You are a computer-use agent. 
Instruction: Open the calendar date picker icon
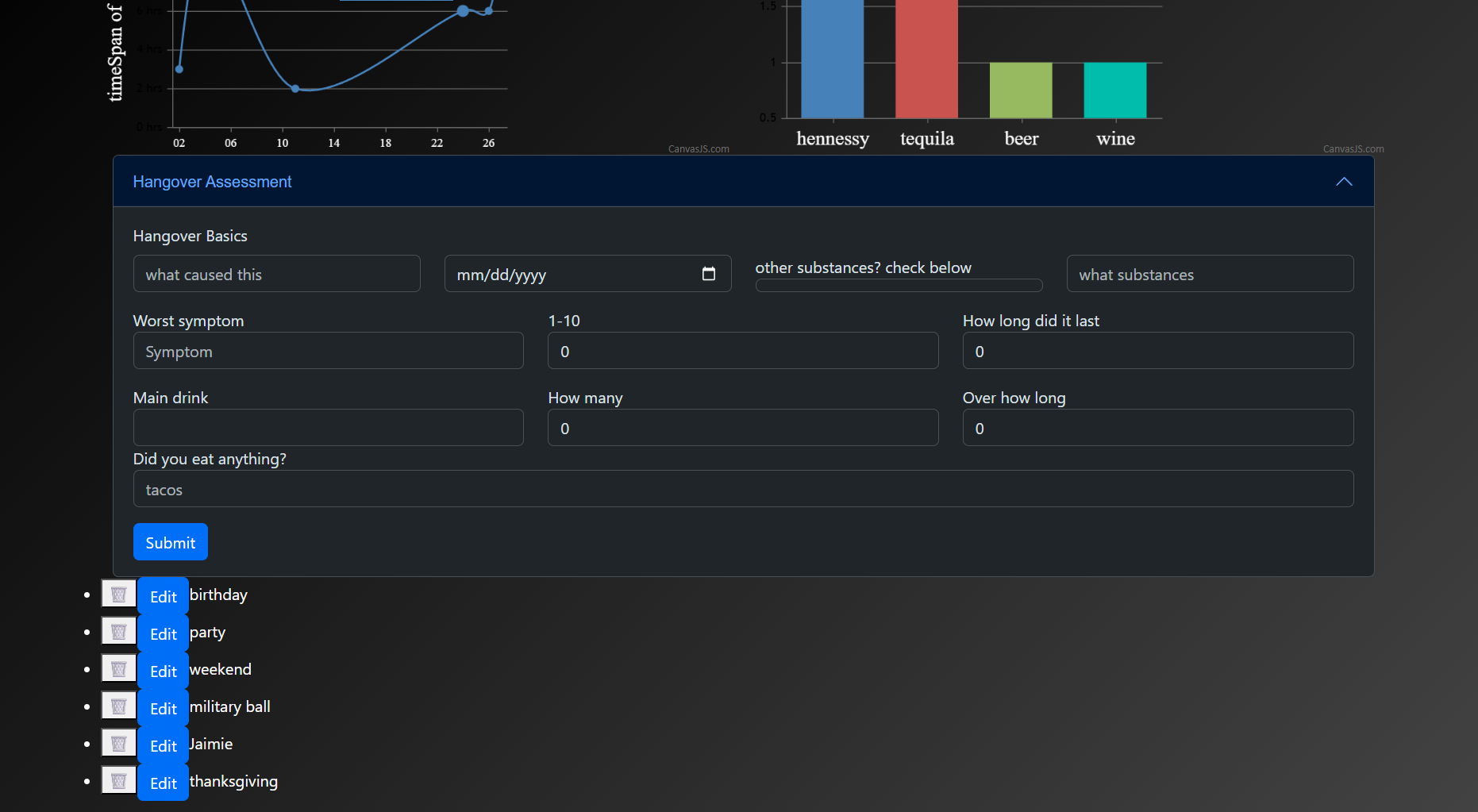pyautogui.click(x=709, y=274)
